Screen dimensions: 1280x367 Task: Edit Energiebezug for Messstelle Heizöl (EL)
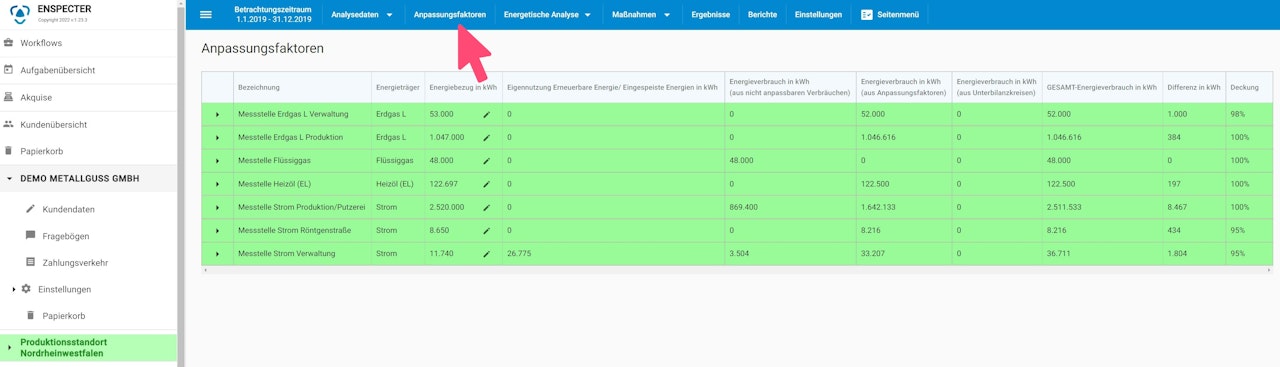[x=487, y=184]
